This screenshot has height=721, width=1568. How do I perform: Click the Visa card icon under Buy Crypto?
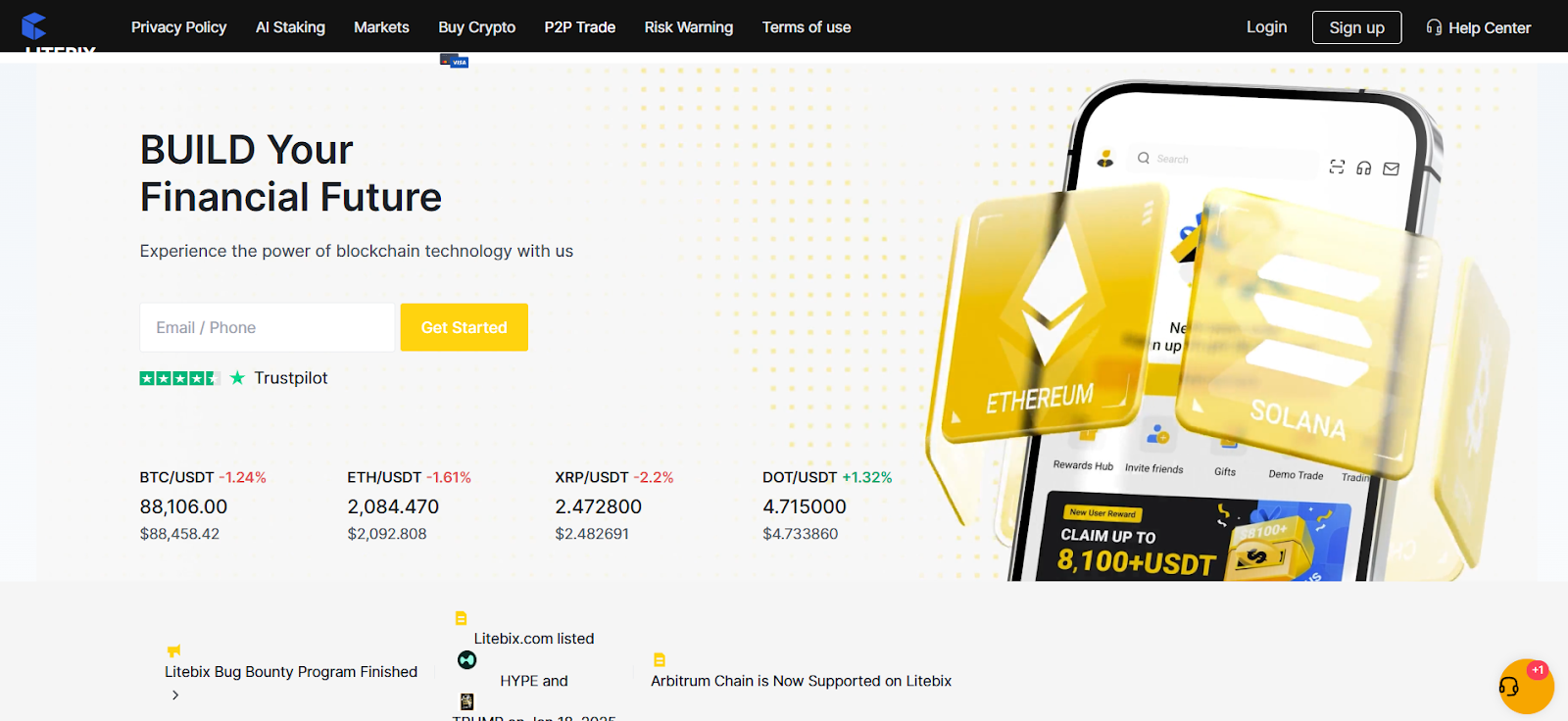[x=455, y=62]
